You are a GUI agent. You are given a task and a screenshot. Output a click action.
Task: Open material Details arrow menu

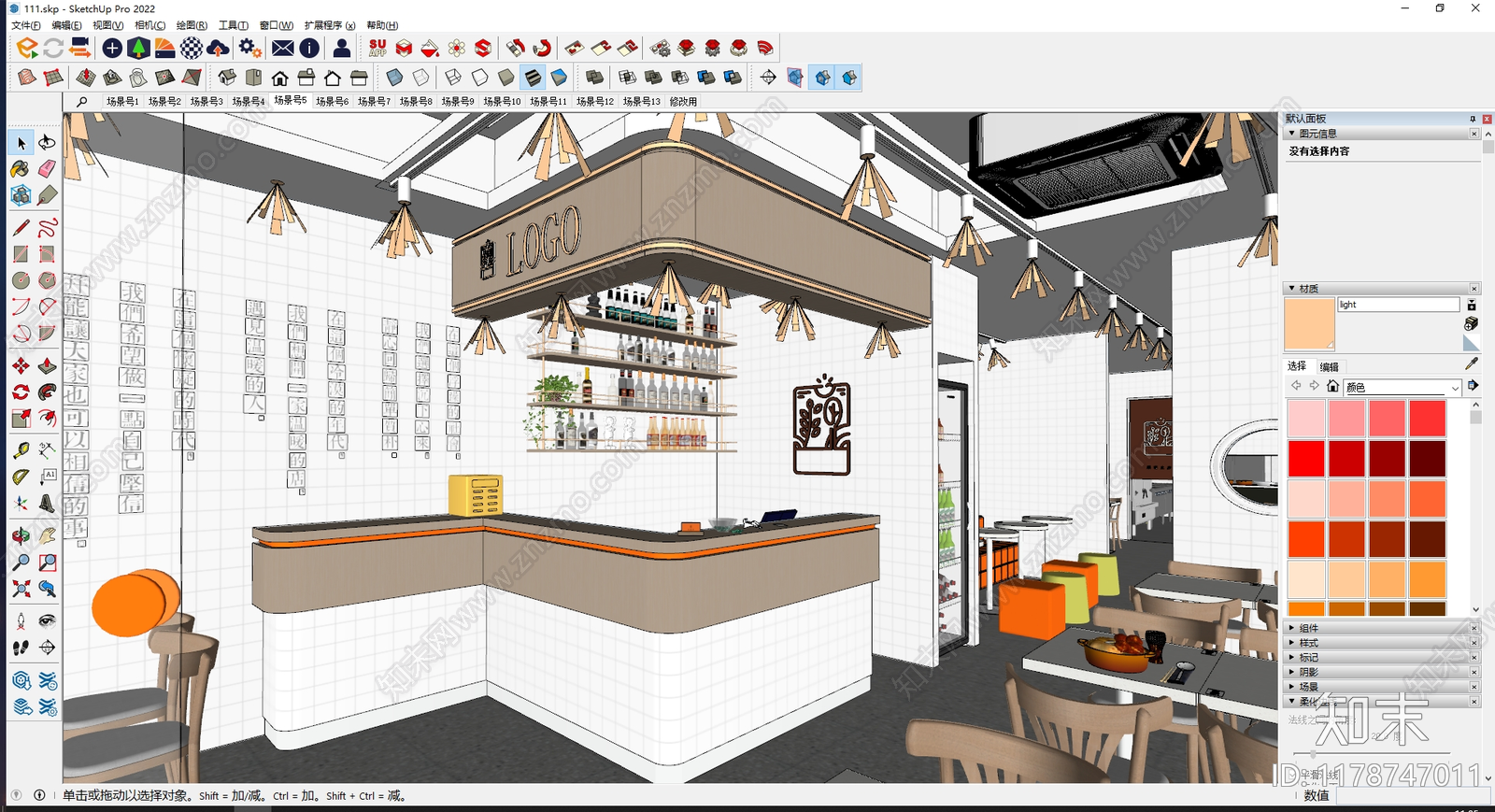pyautogui.click(x=1473, y=385)
